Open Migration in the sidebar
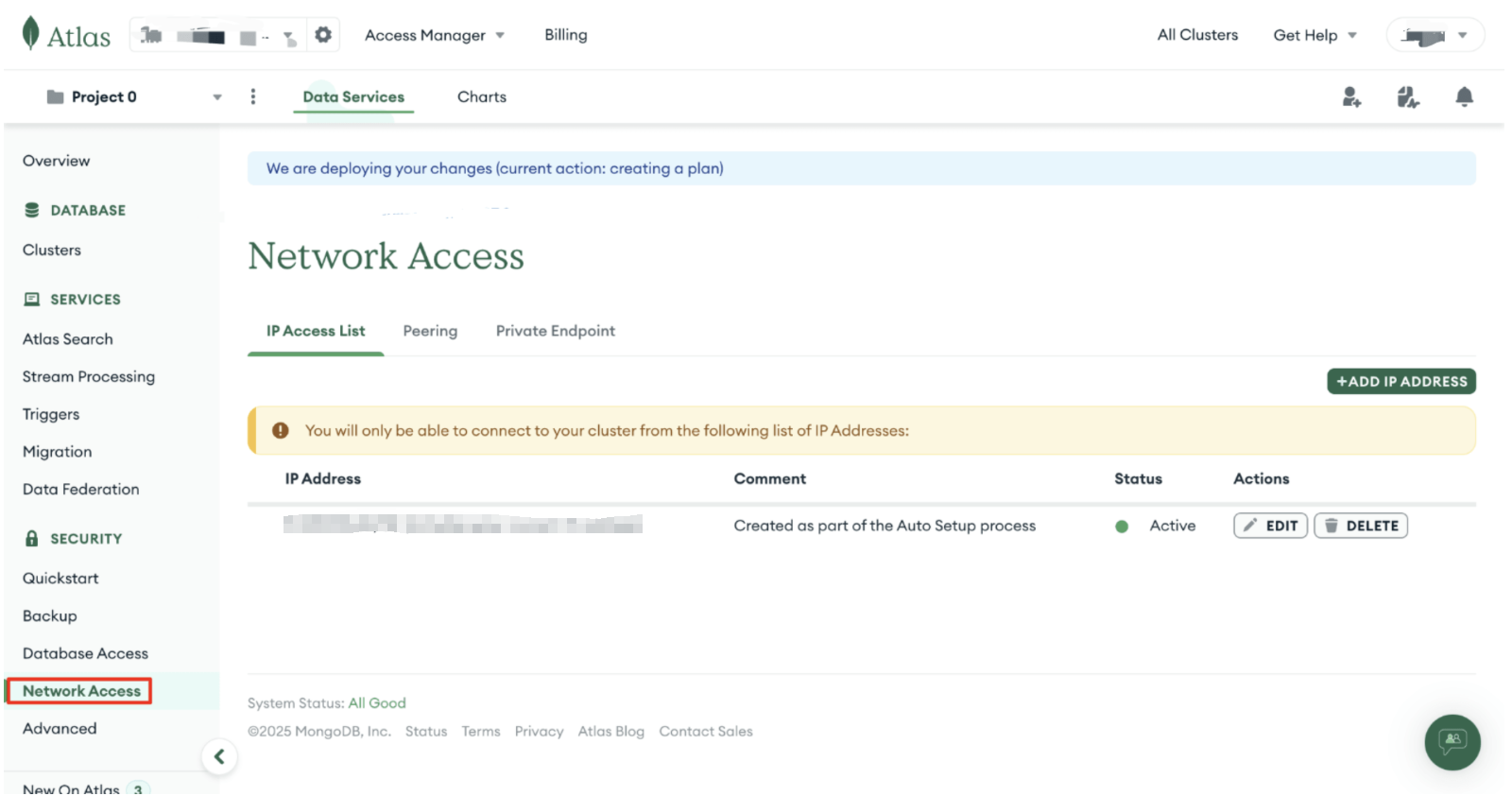 point(58,452)
